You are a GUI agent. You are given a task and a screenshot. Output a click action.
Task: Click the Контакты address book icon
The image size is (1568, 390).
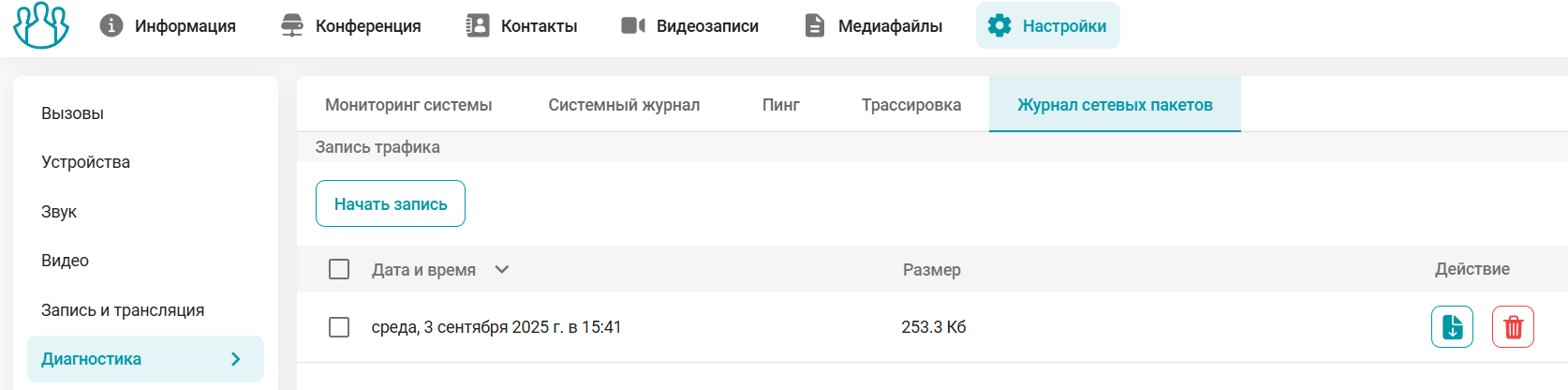click(x=478, y=25)
